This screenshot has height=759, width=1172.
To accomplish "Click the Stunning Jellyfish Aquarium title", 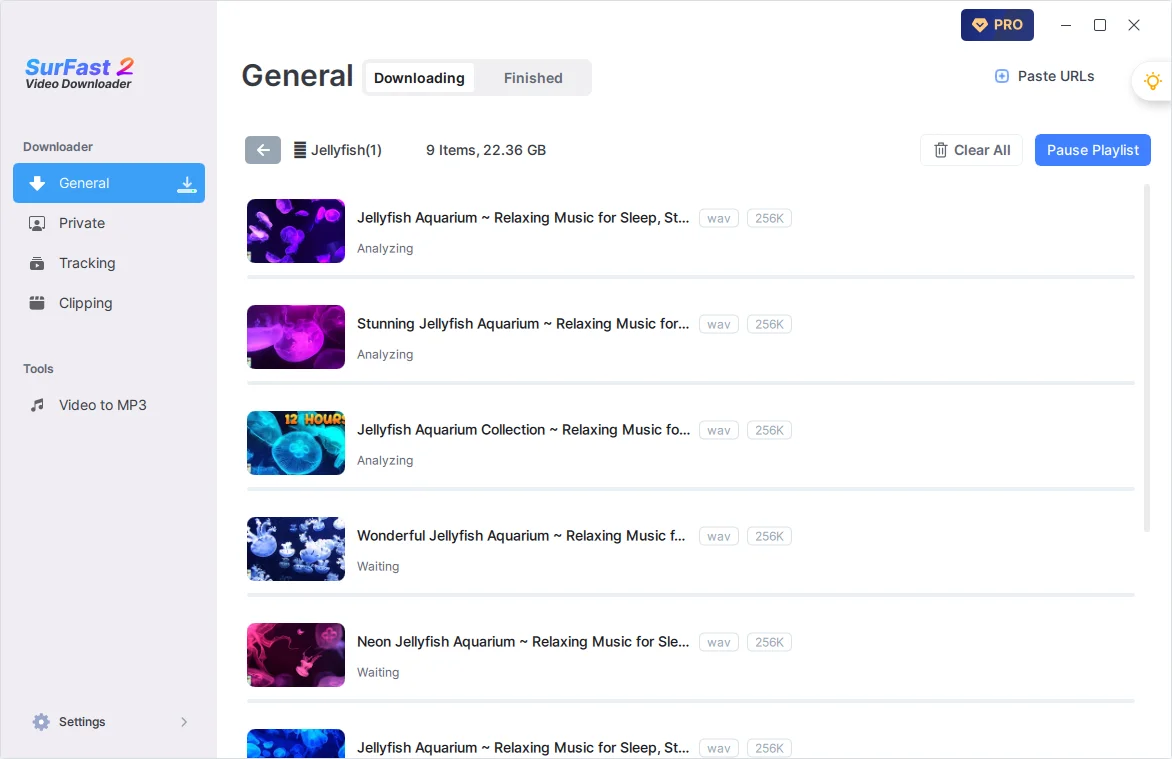I will click(x=522, y=324).
